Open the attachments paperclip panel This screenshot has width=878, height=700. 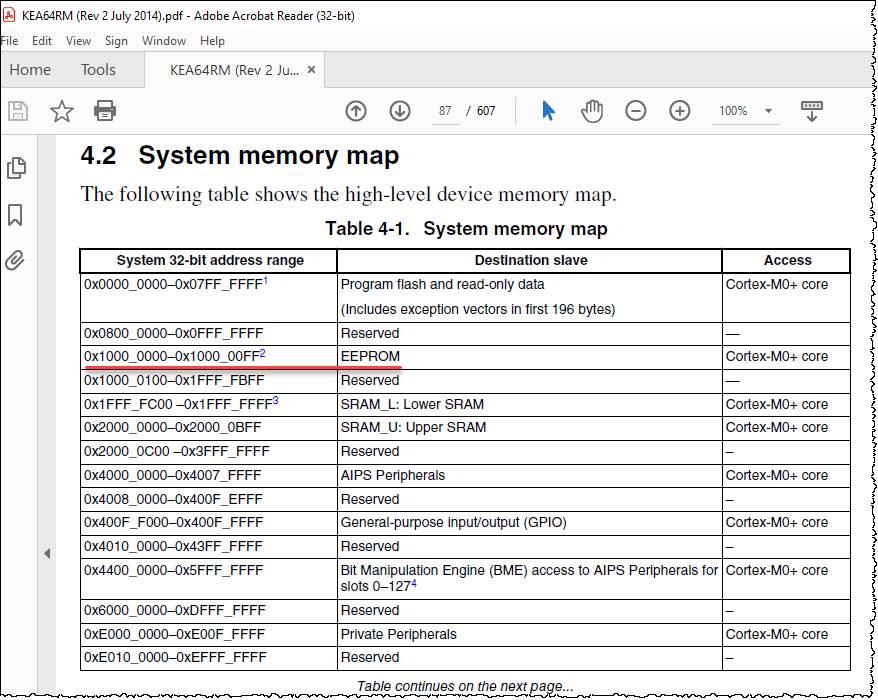[15, 260]
